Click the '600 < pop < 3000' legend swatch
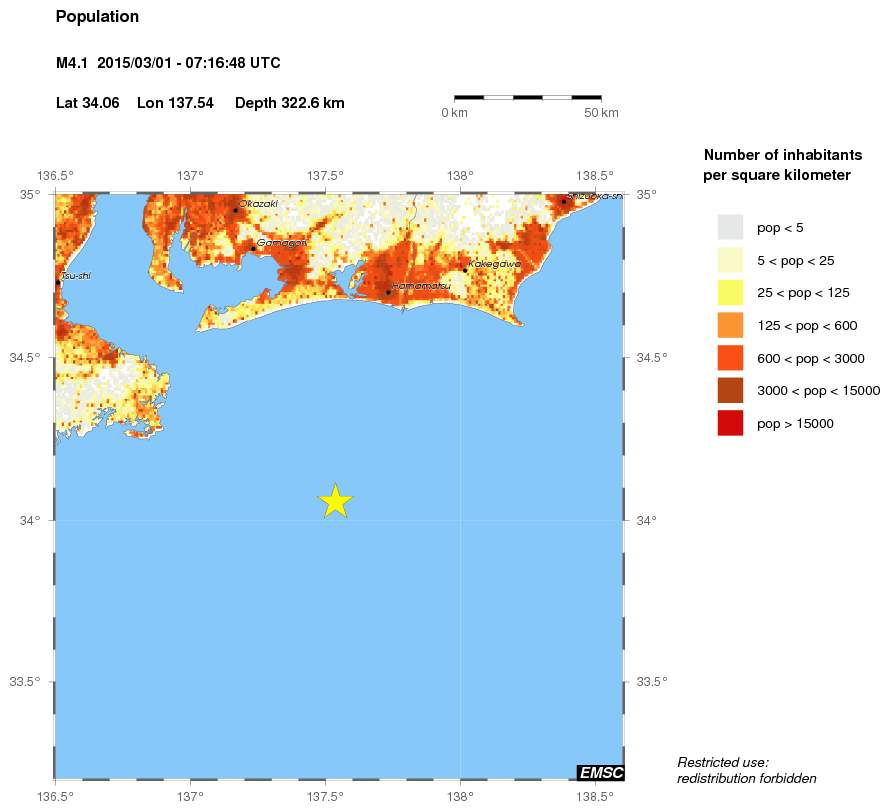 click(730, 358)
